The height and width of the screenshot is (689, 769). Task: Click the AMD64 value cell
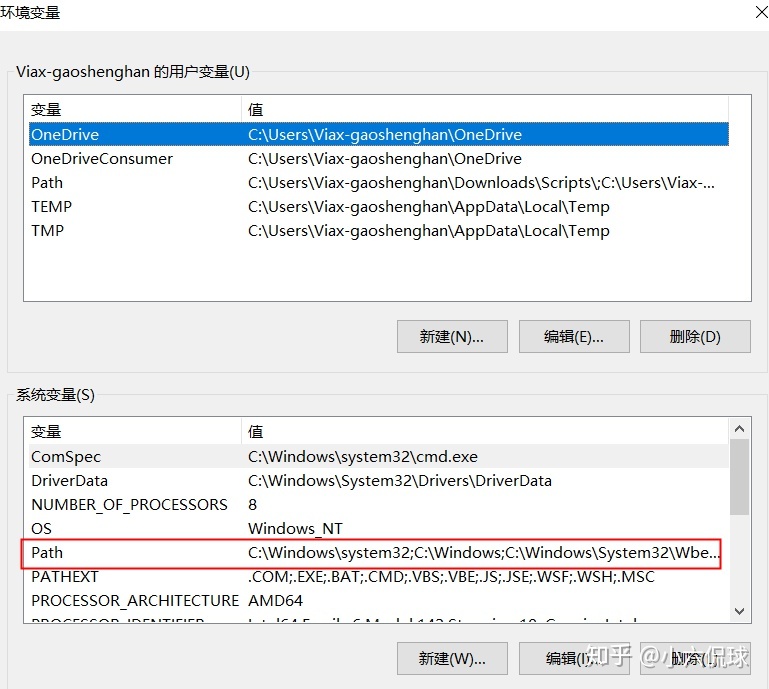point(275,600)
